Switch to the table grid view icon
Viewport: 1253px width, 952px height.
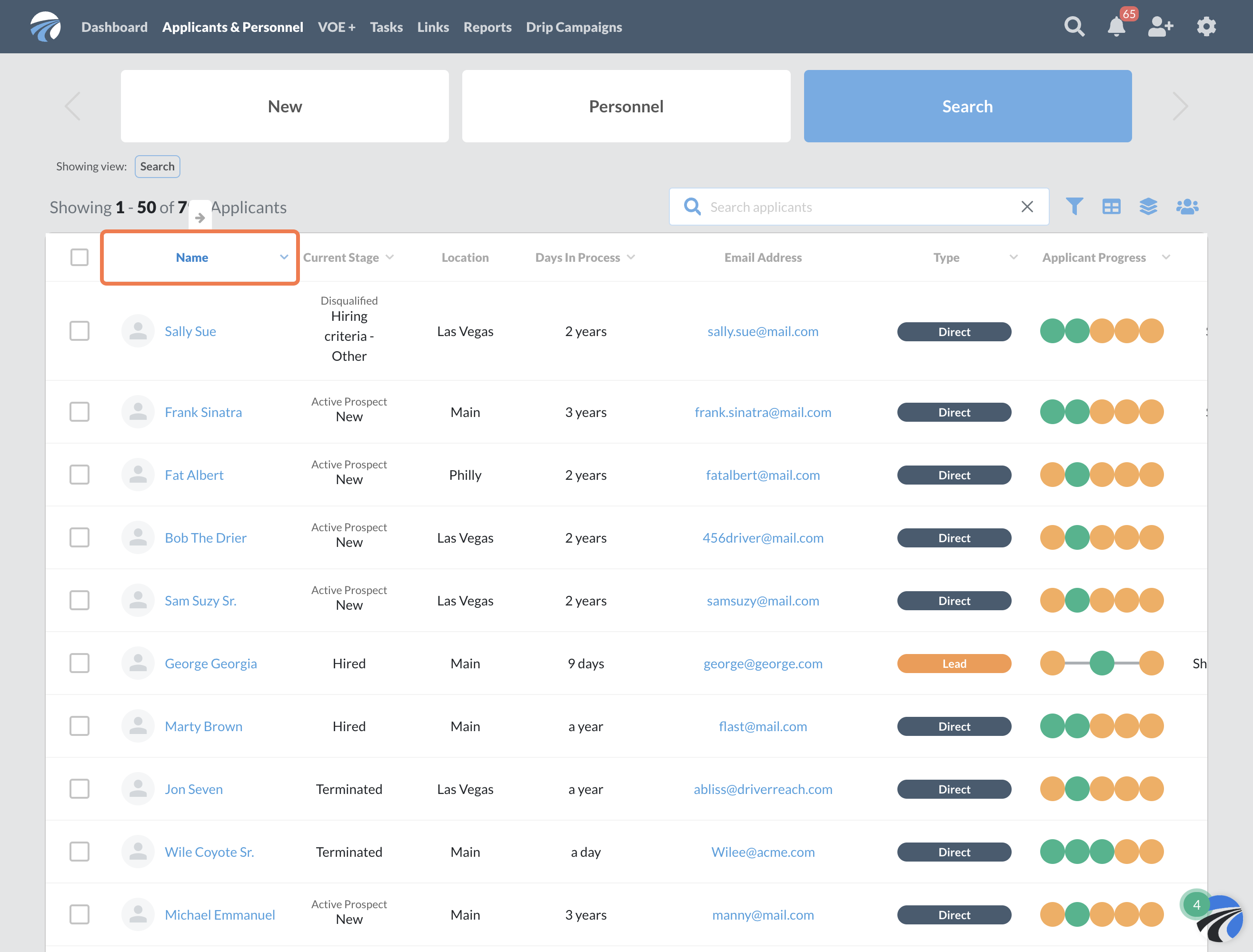(x=1111, y=206)
